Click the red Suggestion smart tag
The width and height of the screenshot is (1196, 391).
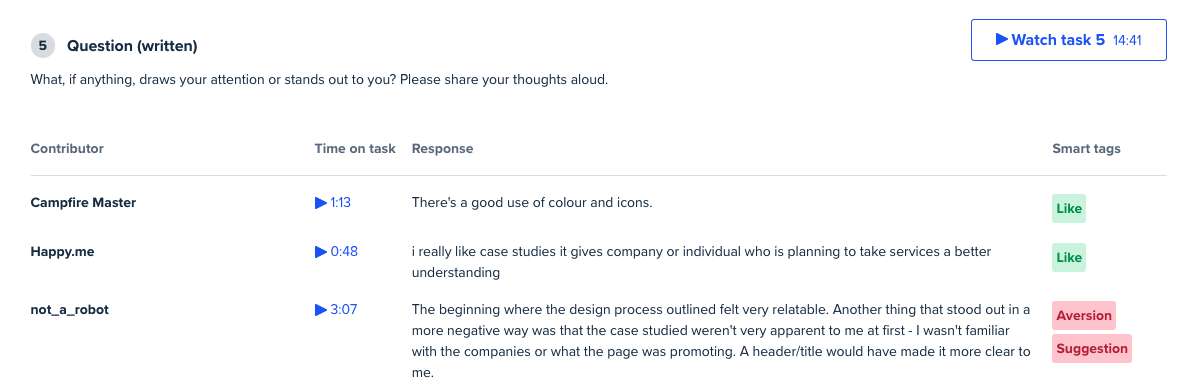[1092, 348]
